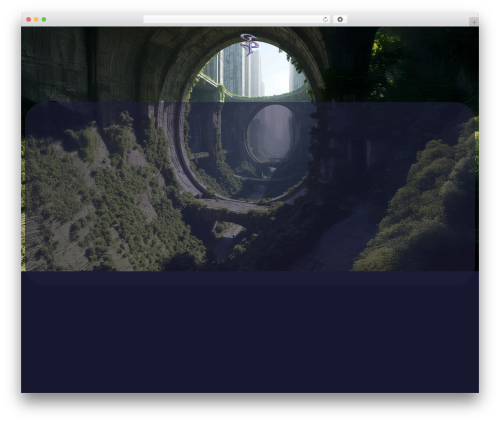
Task: Open the reader download icon beside address bar
Action: [x=340, y=19]
